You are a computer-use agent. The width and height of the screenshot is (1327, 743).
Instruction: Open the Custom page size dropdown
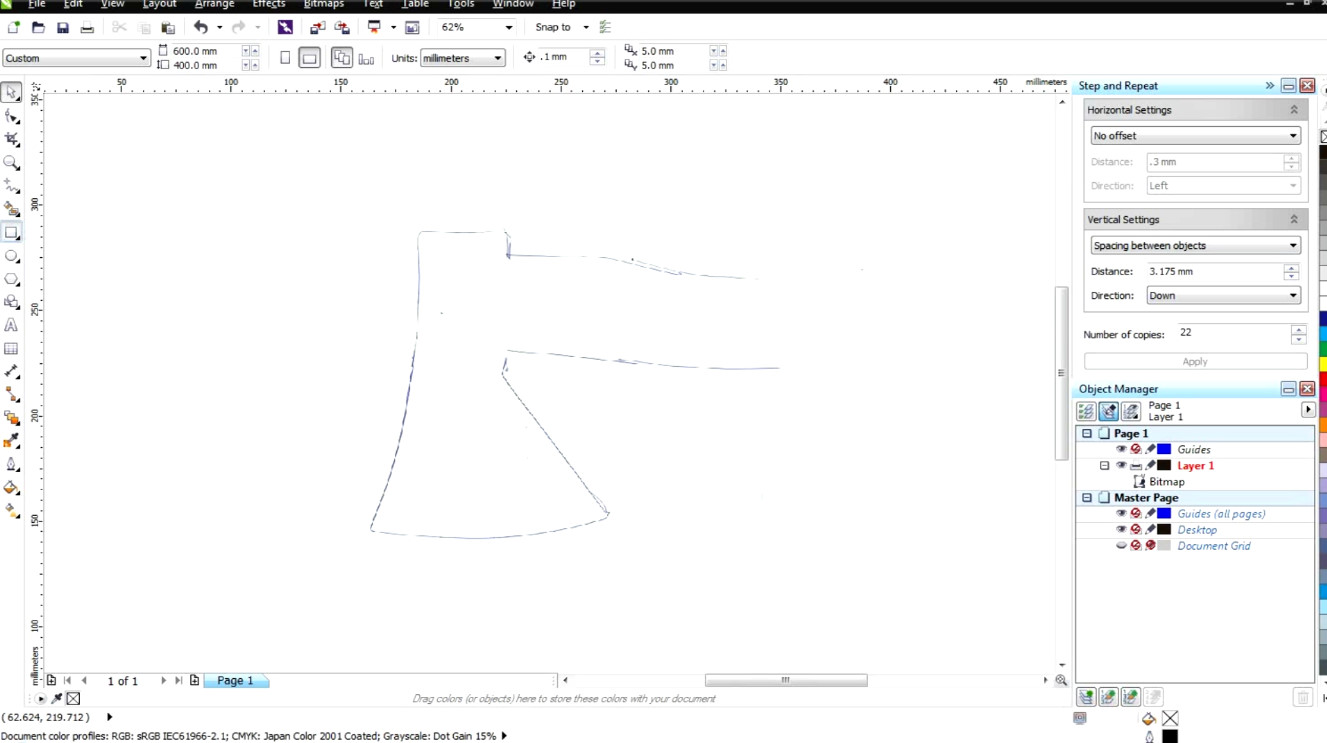tap(143, 58)
